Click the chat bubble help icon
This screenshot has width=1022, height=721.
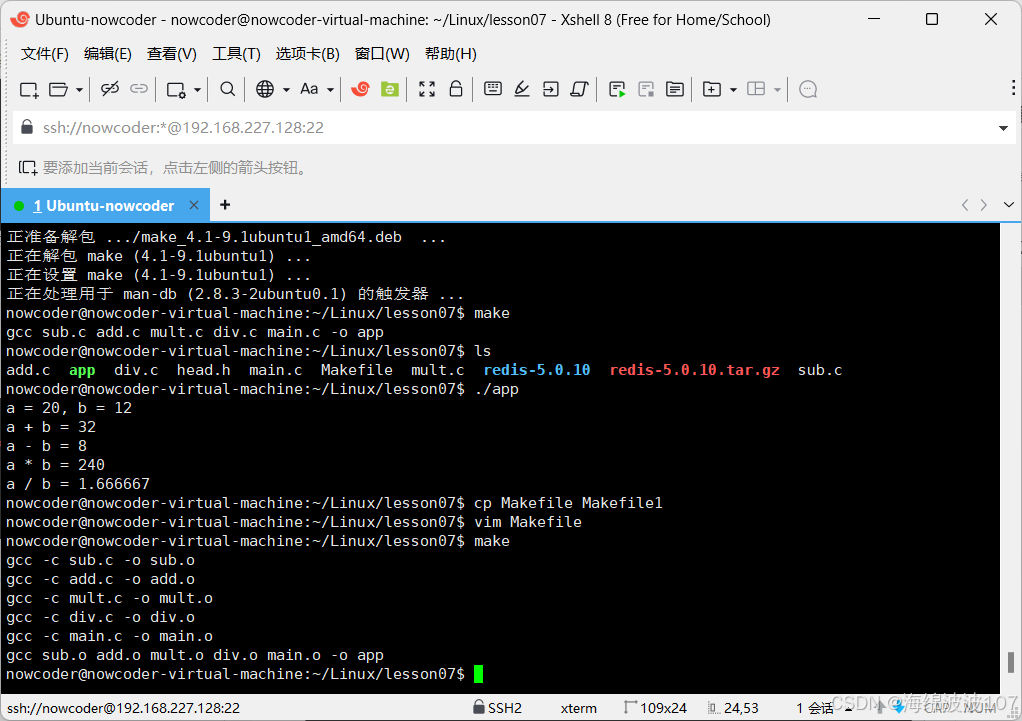pyautogui.click(x=808, y=89)
